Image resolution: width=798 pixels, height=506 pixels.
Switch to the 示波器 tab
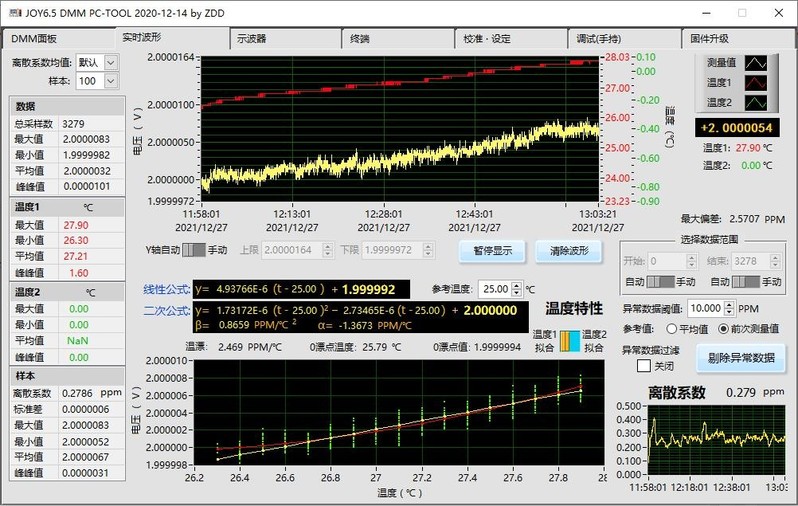coord(251,38)
